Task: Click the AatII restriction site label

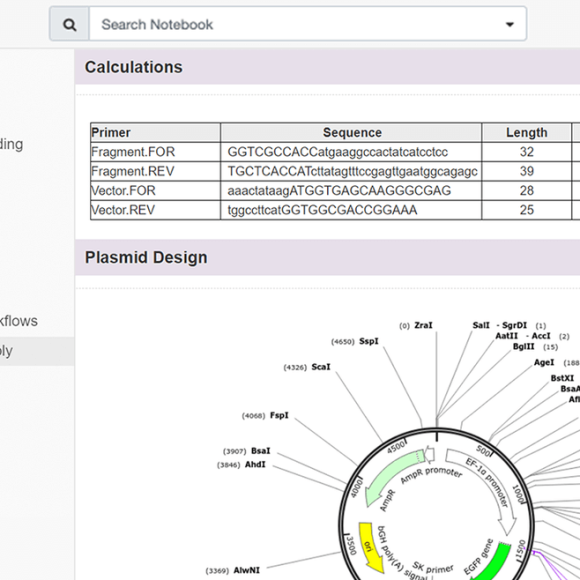Action: pyautogui.click(x=506, y=336)
